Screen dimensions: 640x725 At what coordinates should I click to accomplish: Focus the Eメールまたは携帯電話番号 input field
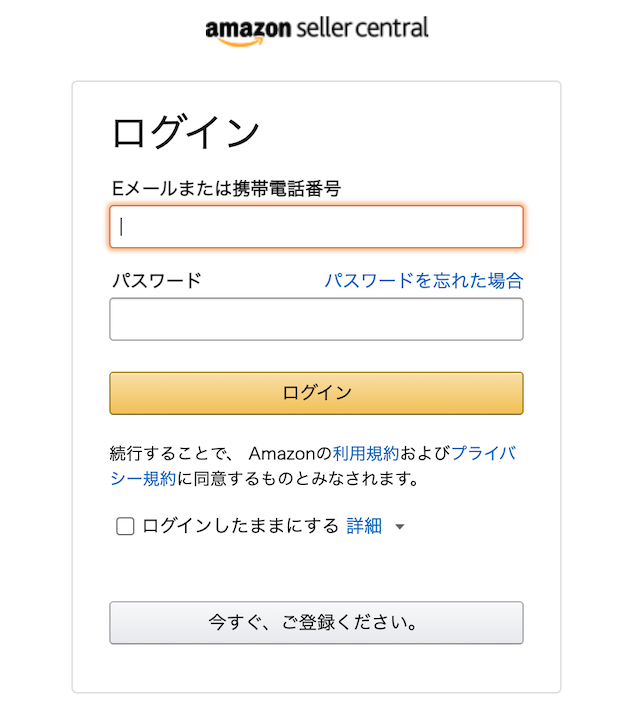316,227
